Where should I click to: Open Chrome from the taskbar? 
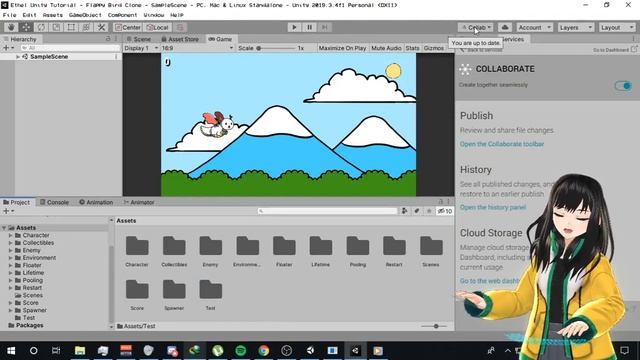(x=264, y=351)
